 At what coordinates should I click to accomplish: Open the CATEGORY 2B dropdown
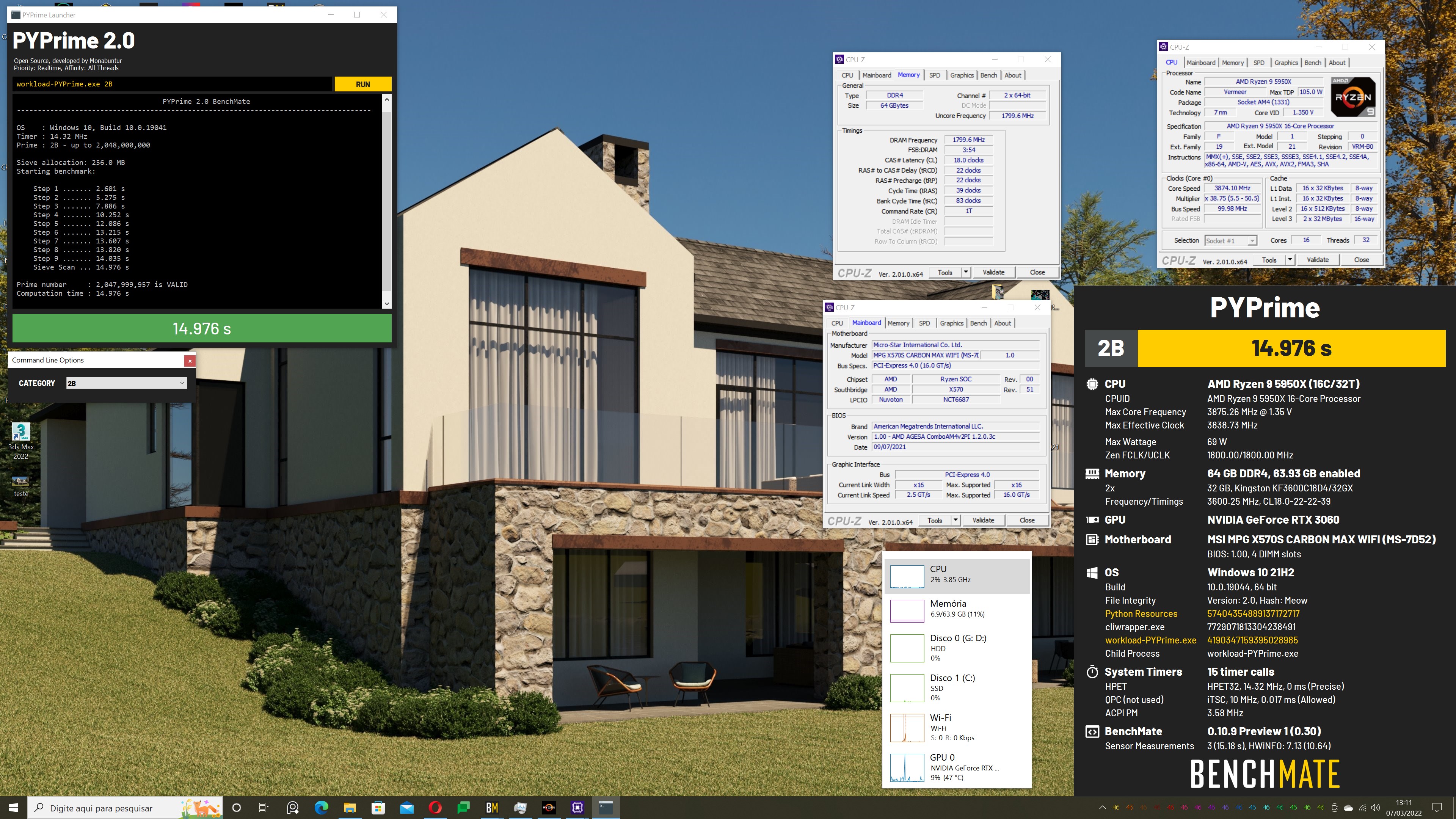[x=126, y=383]
